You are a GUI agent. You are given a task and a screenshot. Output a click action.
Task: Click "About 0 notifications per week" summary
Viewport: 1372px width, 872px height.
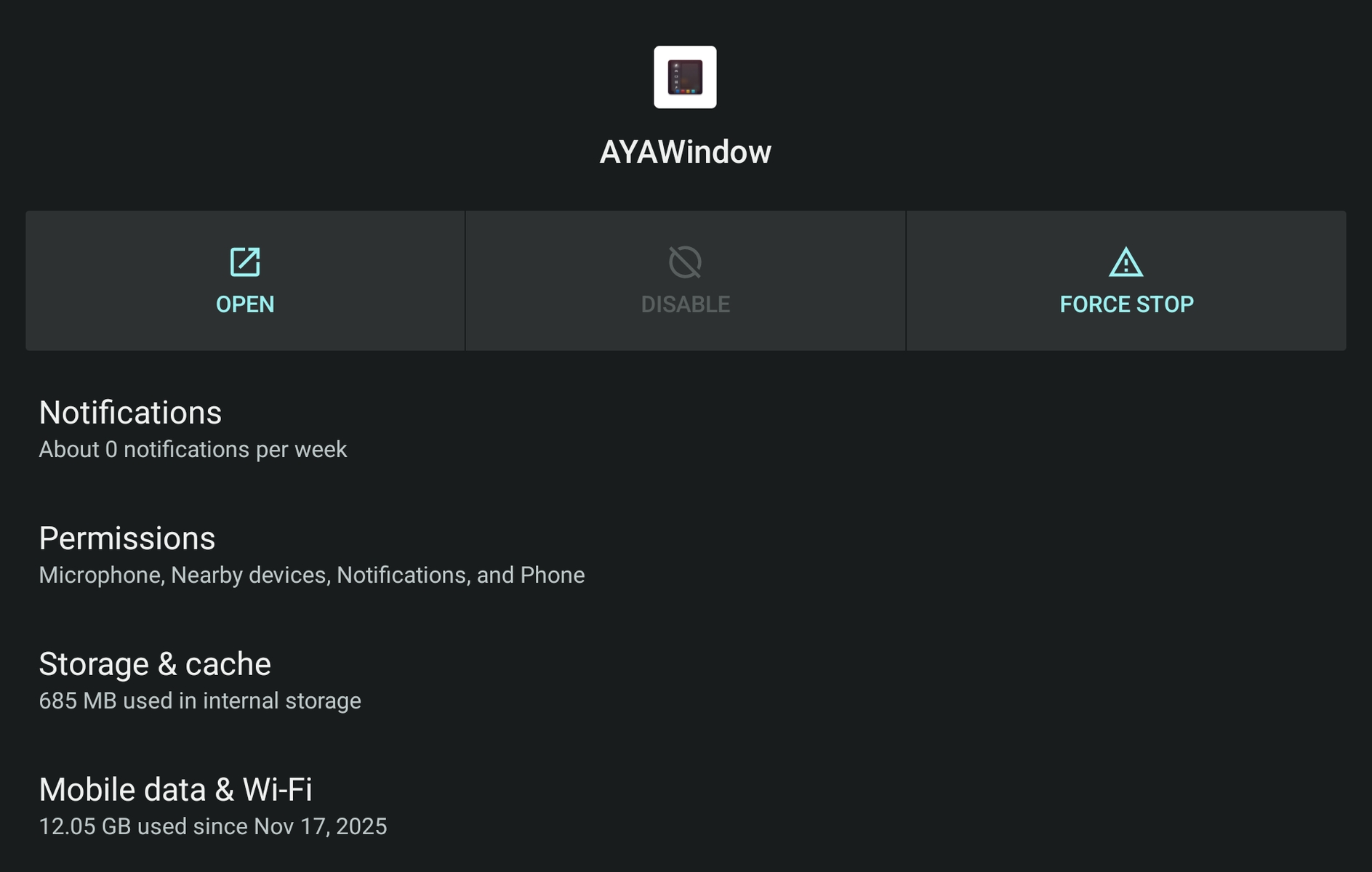click(193, 450)
